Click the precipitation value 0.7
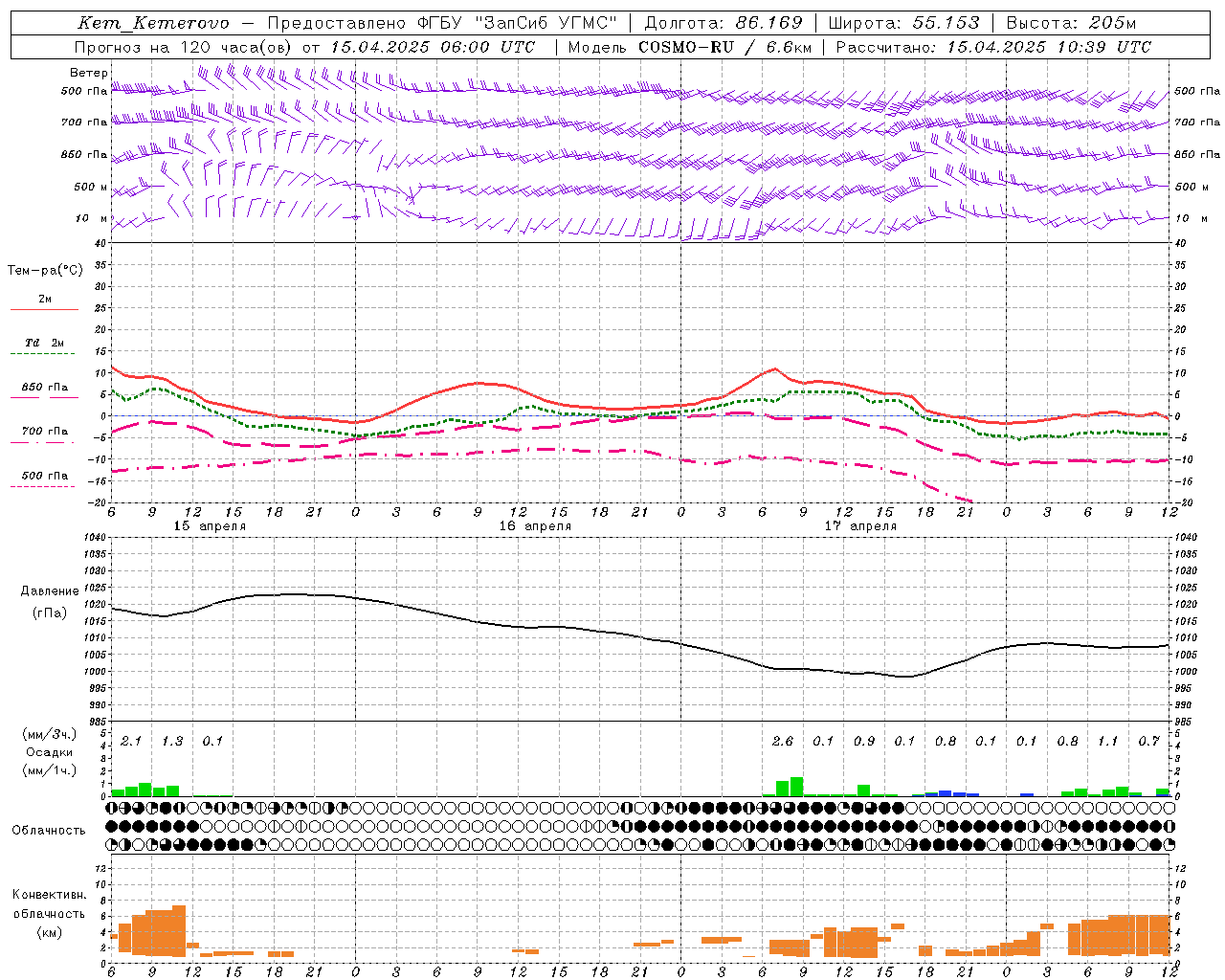This screenshot has width=1225, height=980. (1148, 741)
